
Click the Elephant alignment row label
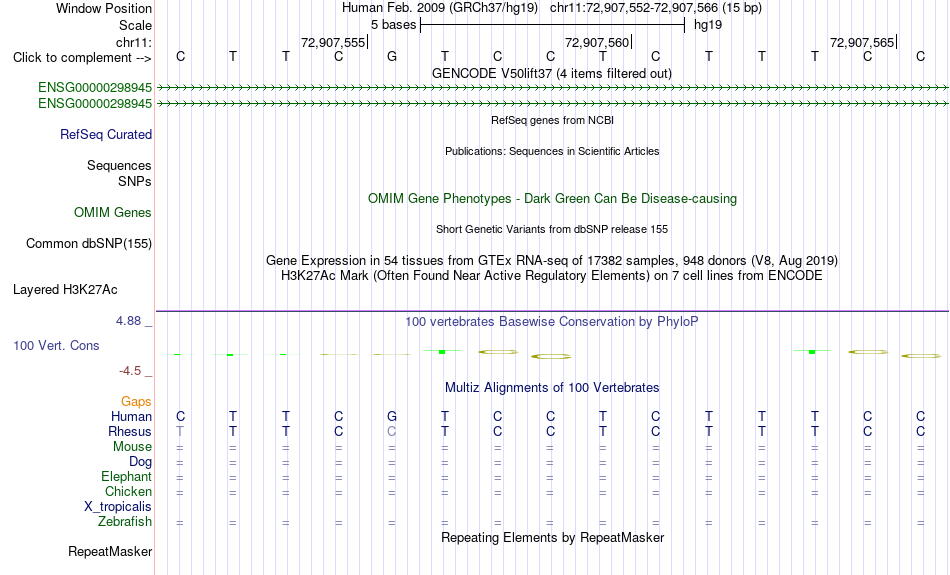coord(126,477)
